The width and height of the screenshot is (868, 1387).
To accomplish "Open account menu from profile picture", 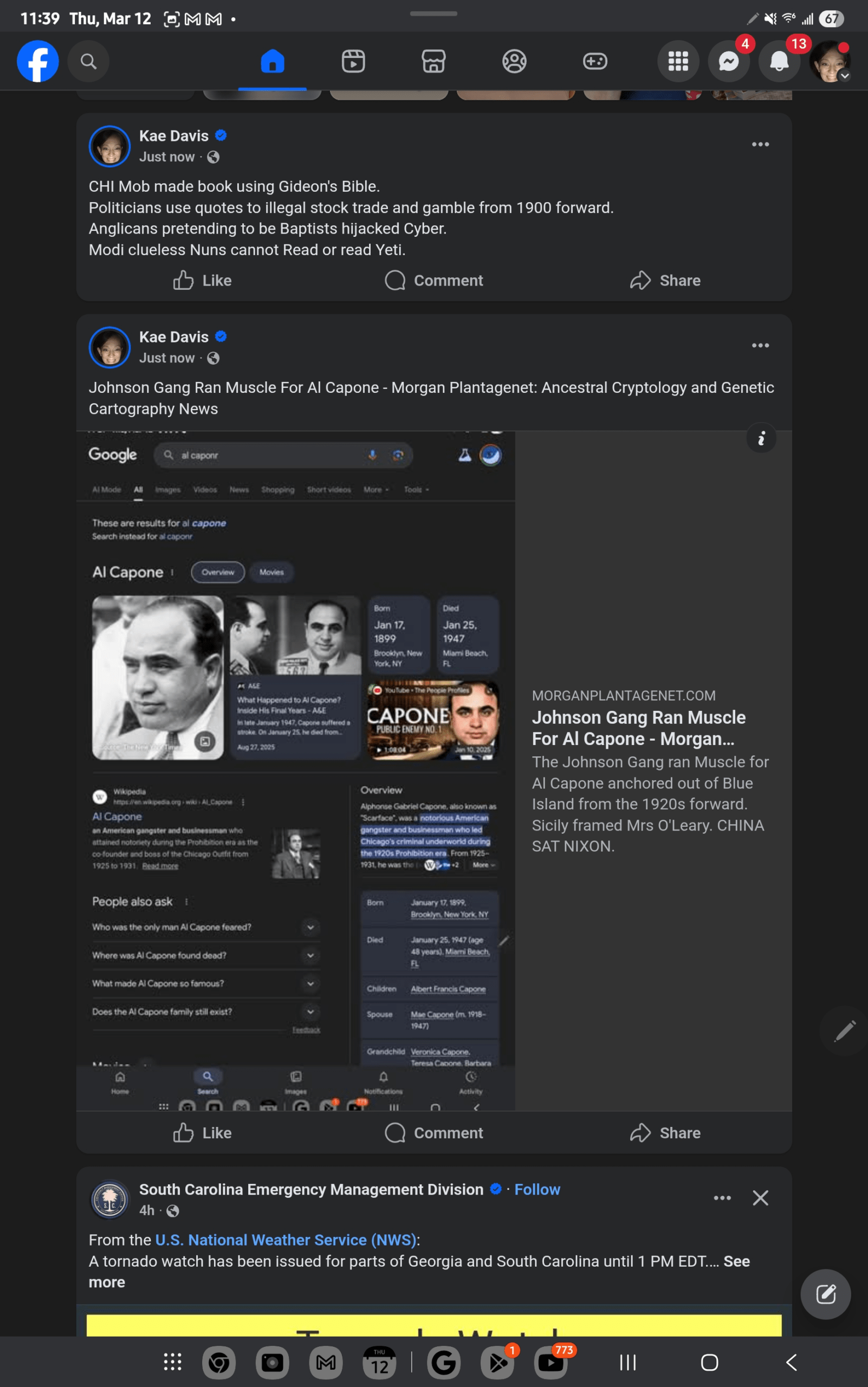I will [830, 61].
